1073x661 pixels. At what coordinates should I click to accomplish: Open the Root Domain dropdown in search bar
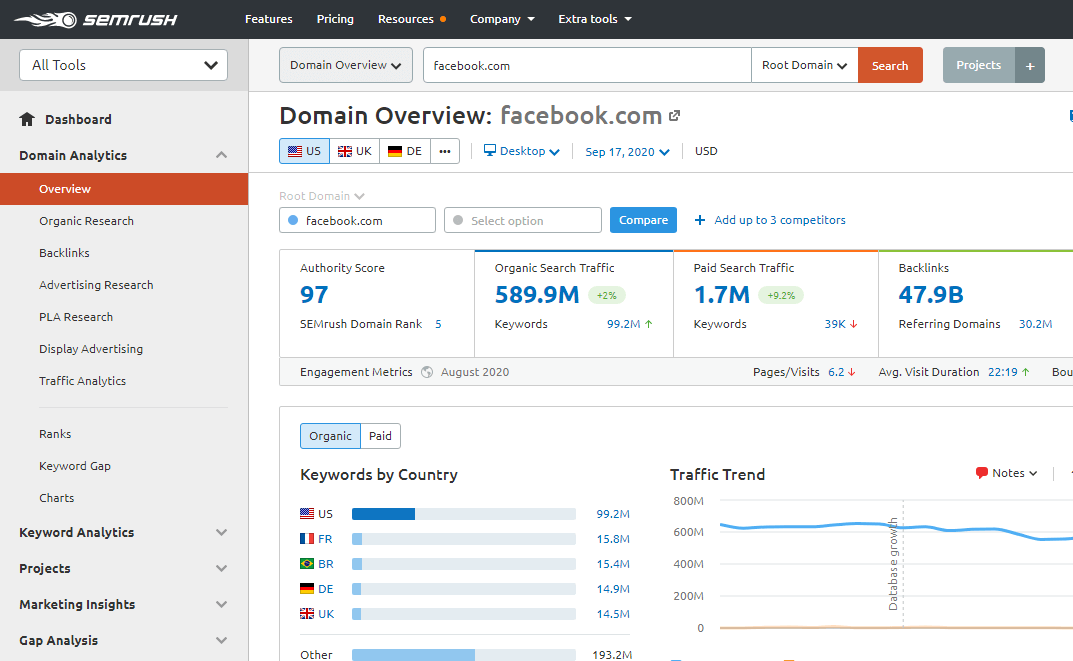point(804,66)
